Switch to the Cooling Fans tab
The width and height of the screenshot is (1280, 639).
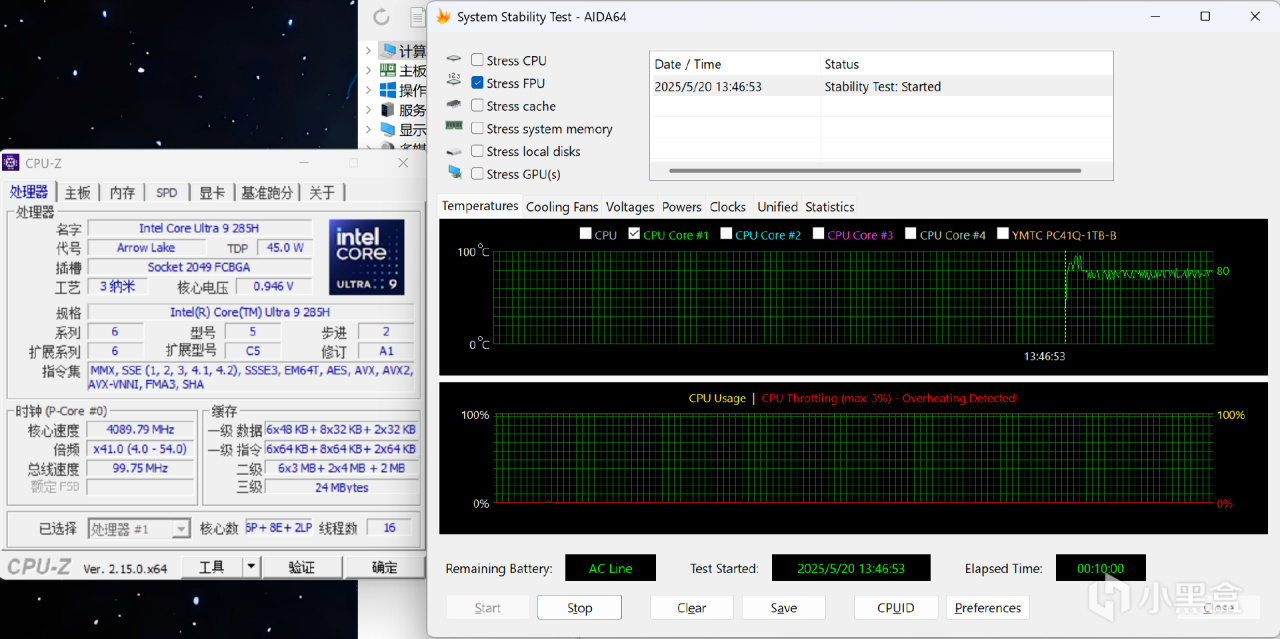click(x=562, y=207)
